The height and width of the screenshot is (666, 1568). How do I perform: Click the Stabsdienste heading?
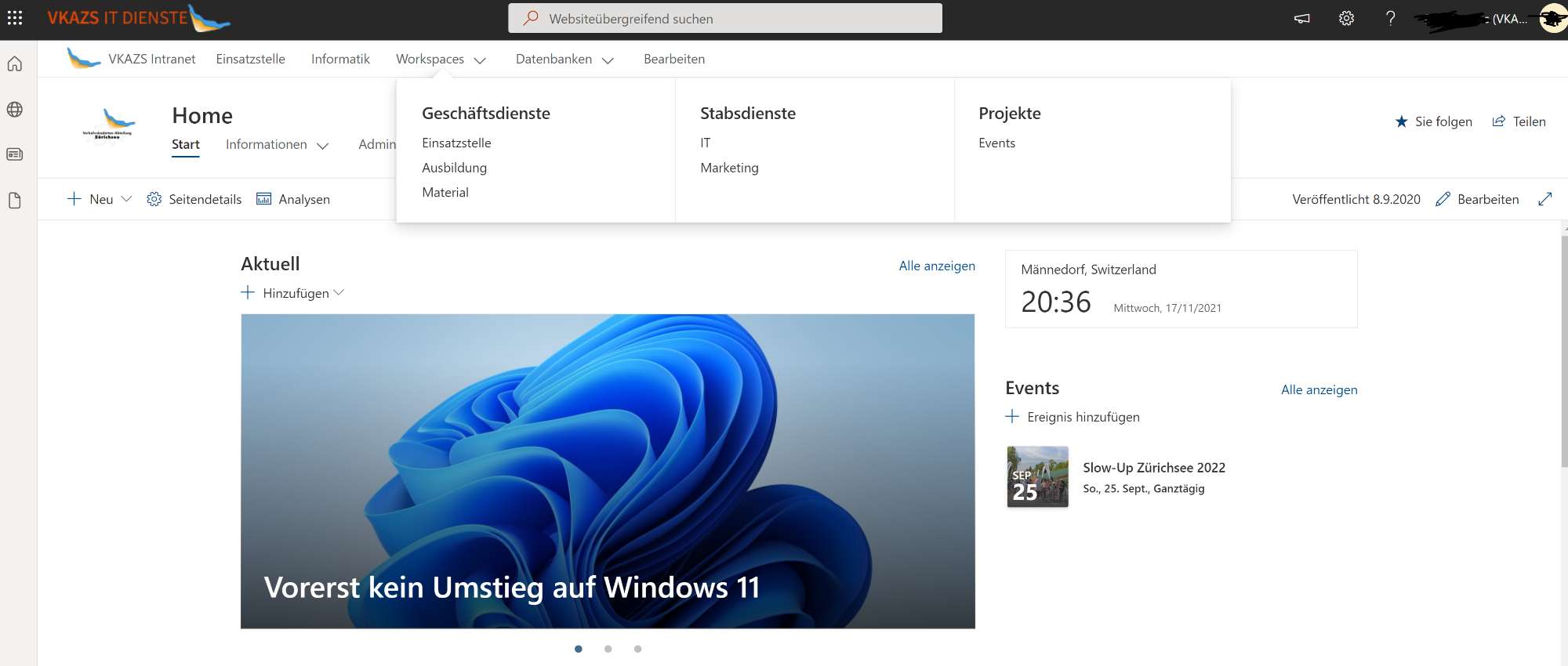[748, 113]
